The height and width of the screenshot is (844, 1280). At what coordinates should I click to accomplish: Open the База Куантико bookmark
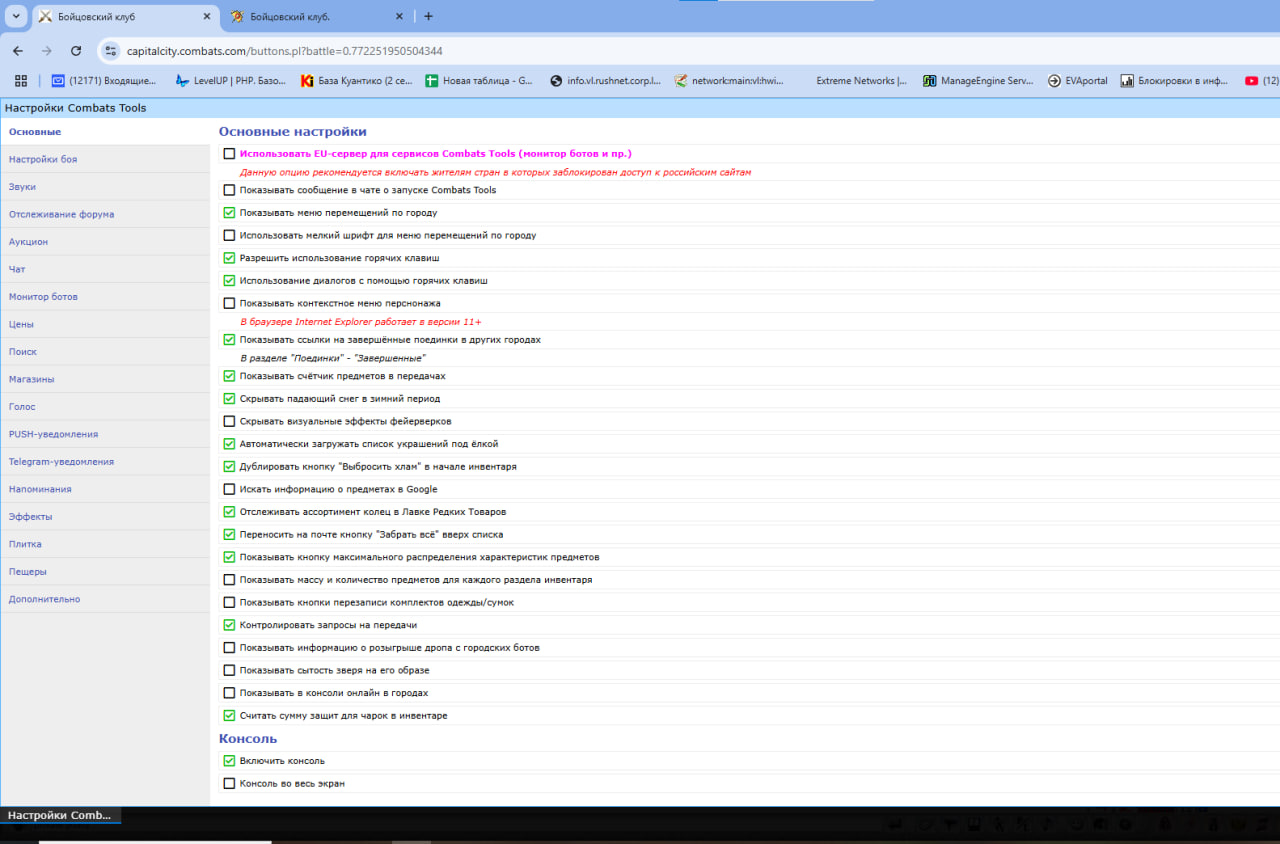[356, 81]
